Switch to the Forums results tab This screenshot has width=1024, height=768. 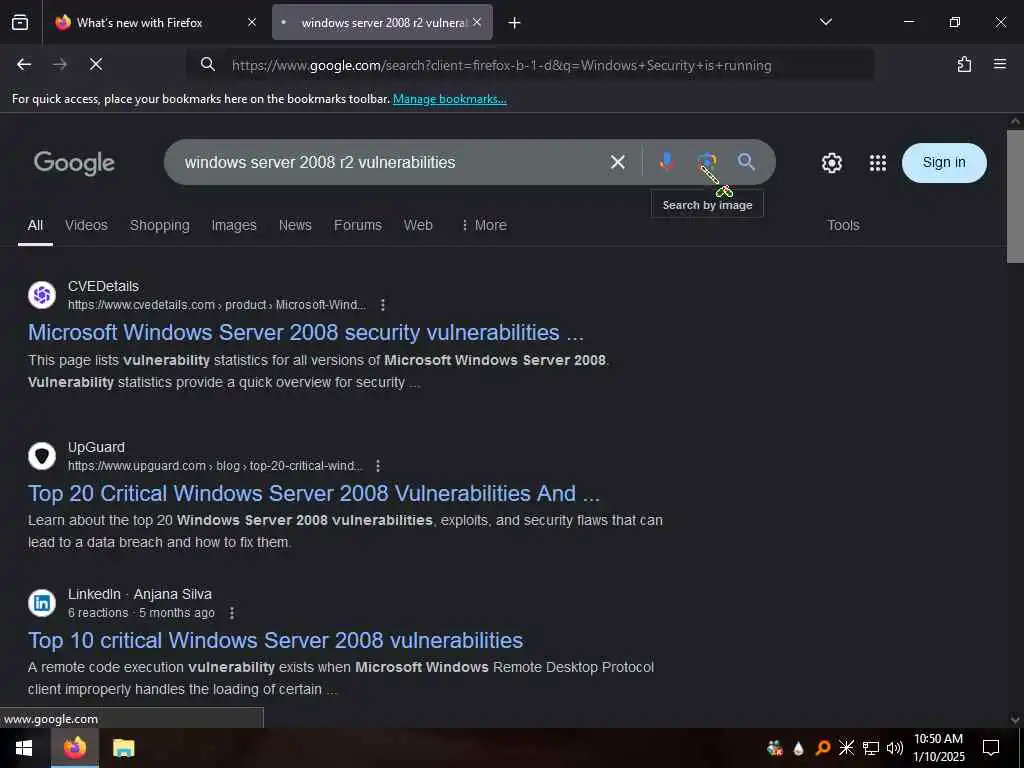pos(358,225)
